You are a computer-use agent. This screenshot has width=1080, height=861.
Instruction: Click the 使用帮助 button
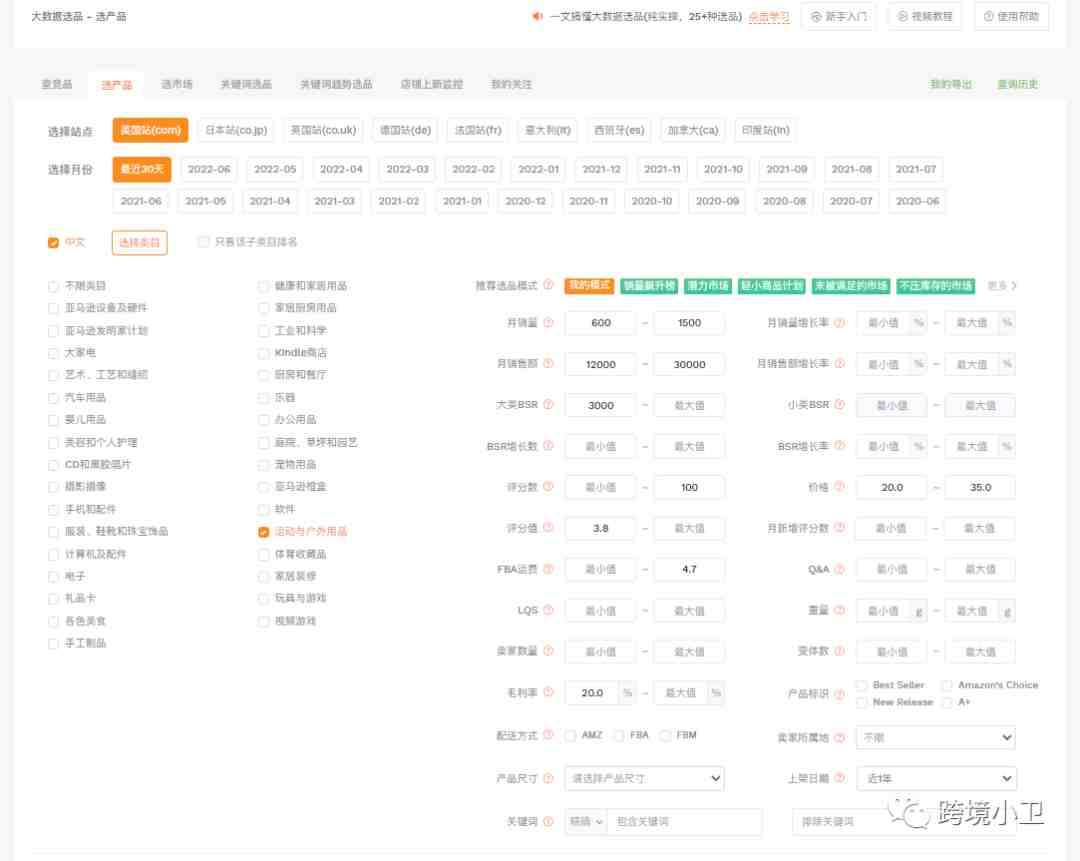[1011, 16]
